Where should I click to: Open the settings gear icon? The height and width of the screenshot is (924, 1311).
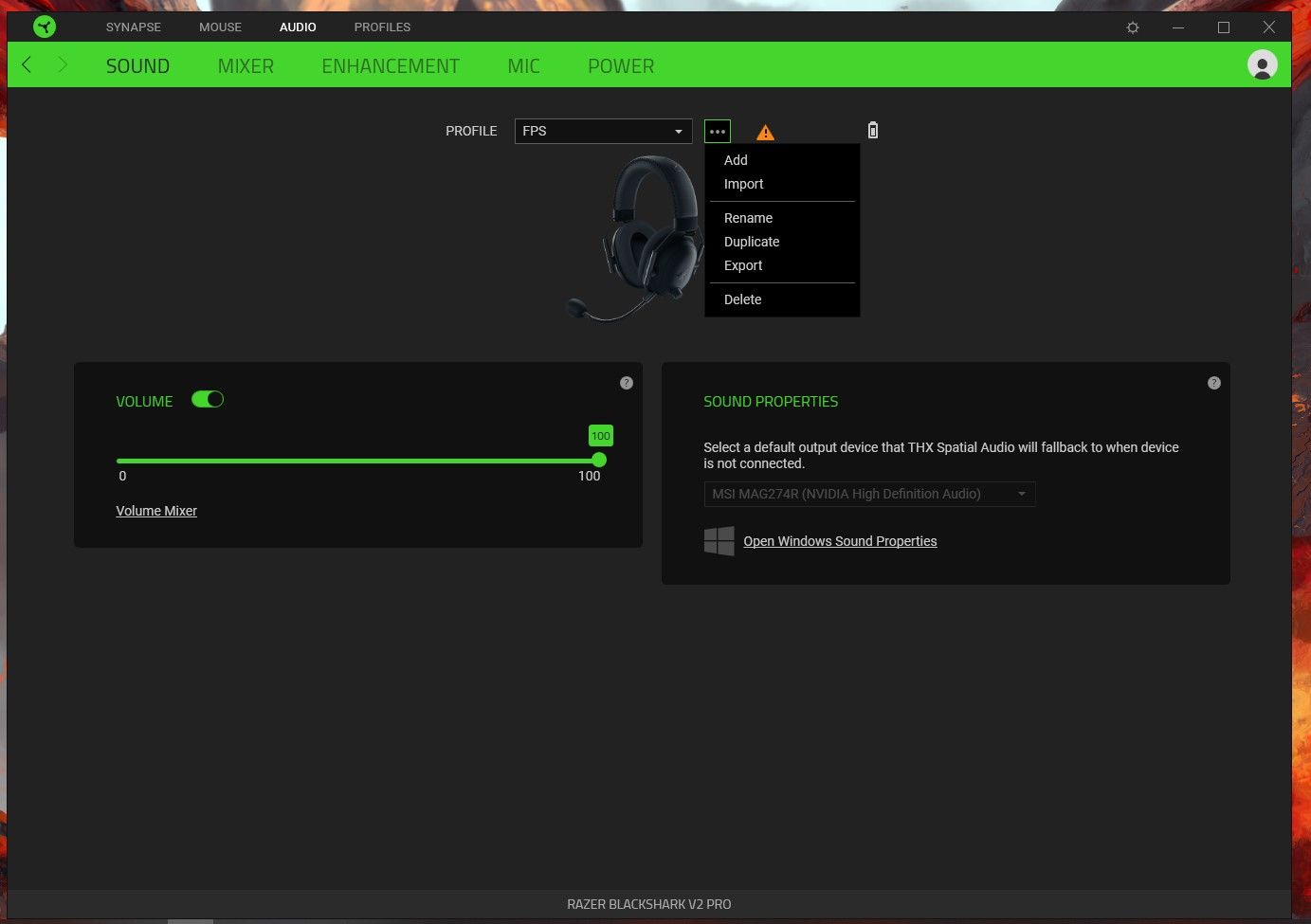point(1132,27)
